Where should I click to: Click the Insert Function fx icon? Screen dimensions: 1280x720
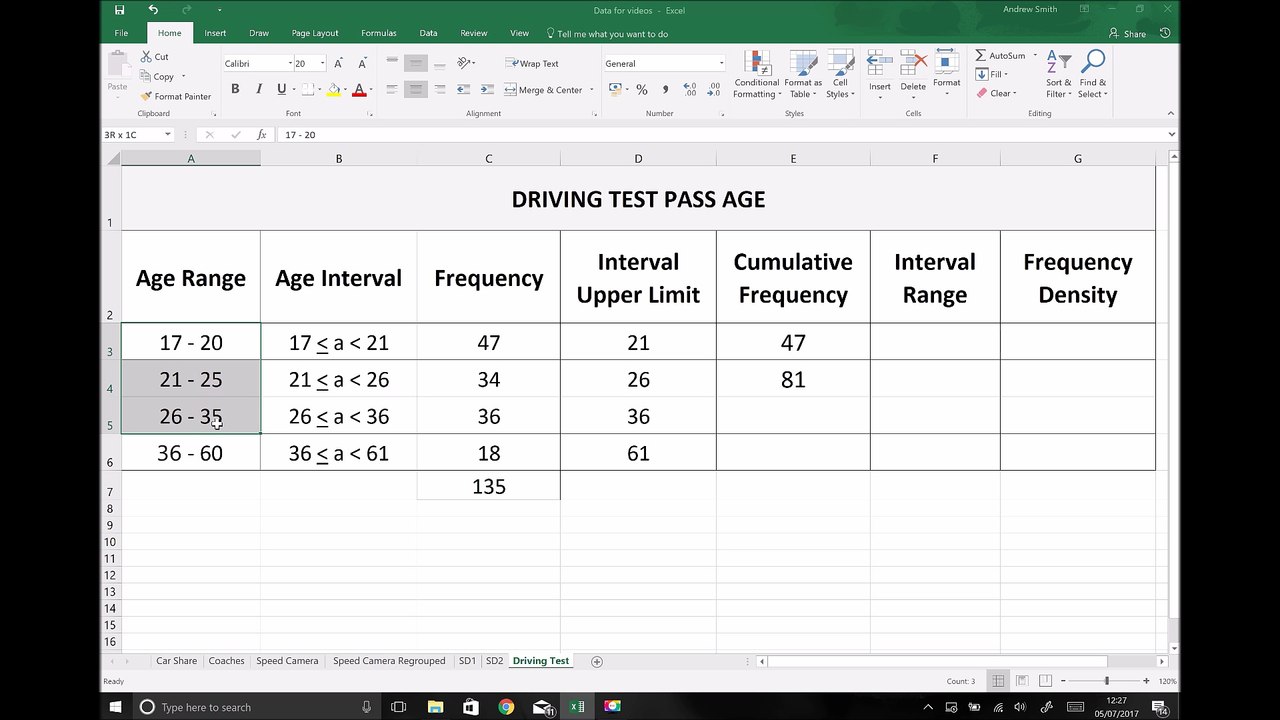coord(262,134)
